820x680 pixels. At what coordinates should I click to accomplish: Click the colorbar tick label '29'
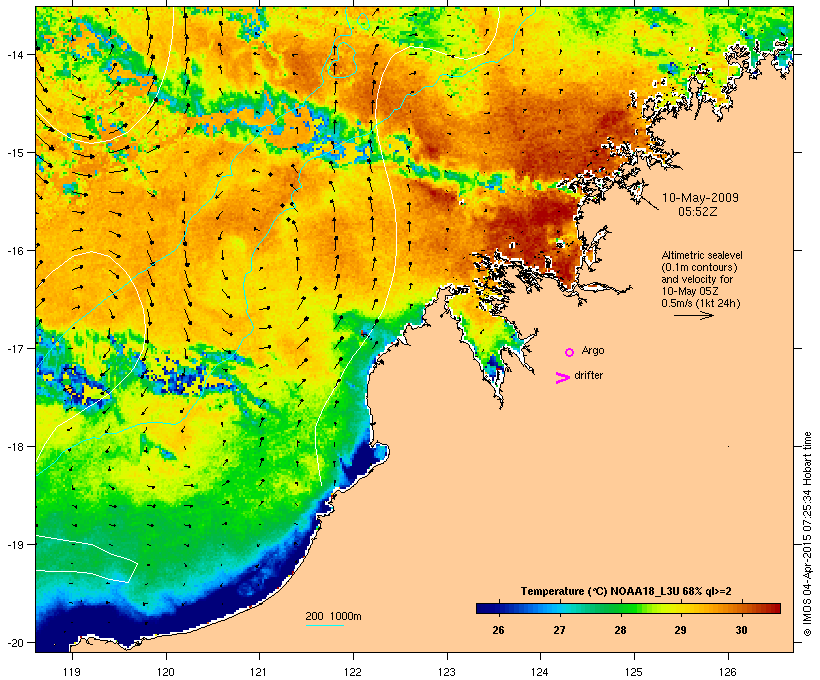tap(680, 630)
